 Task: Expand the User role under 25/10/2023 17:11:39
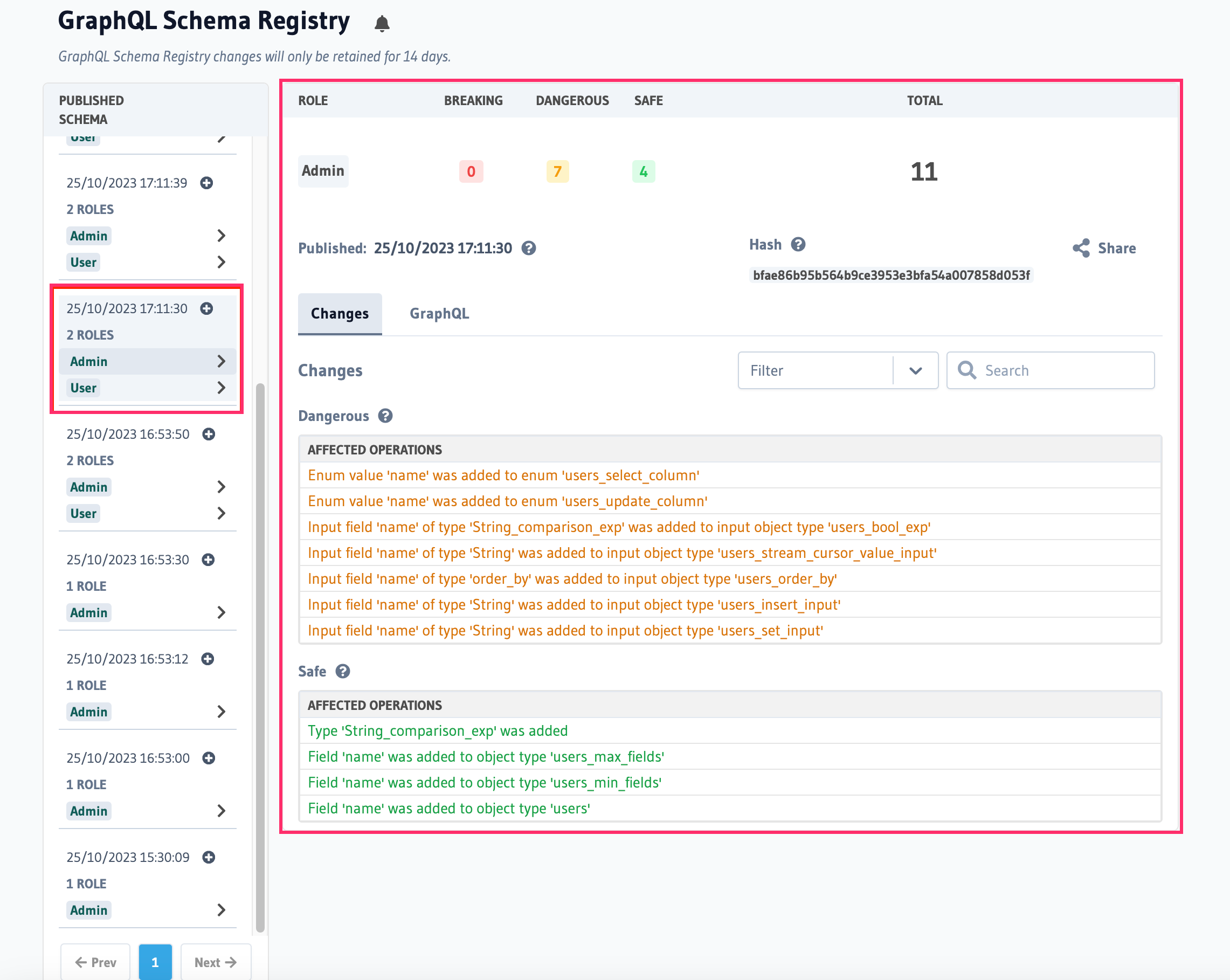222,262
